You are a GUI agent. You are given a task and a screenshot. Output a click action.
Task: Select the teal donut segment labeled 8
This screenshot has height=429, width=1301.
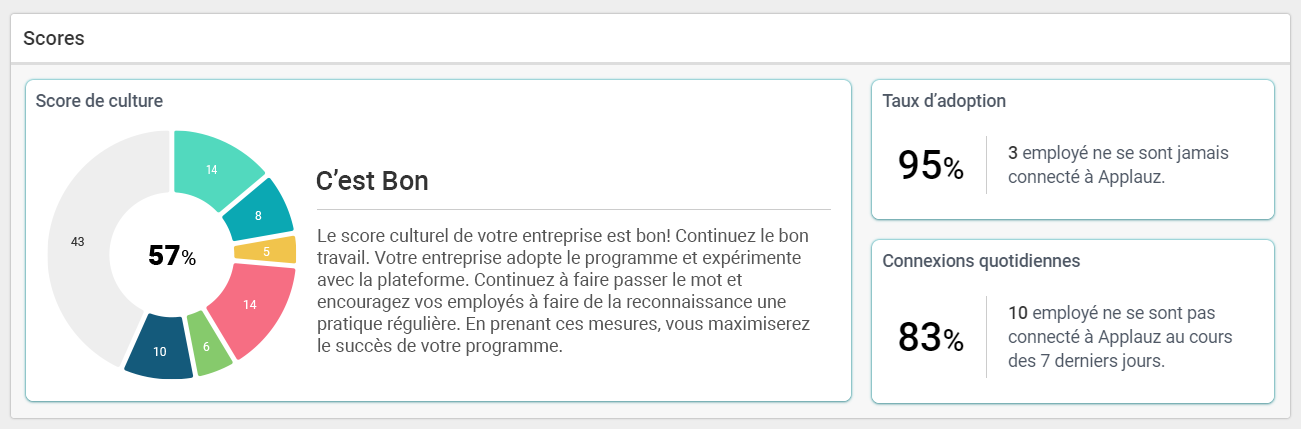pos(258,213)
